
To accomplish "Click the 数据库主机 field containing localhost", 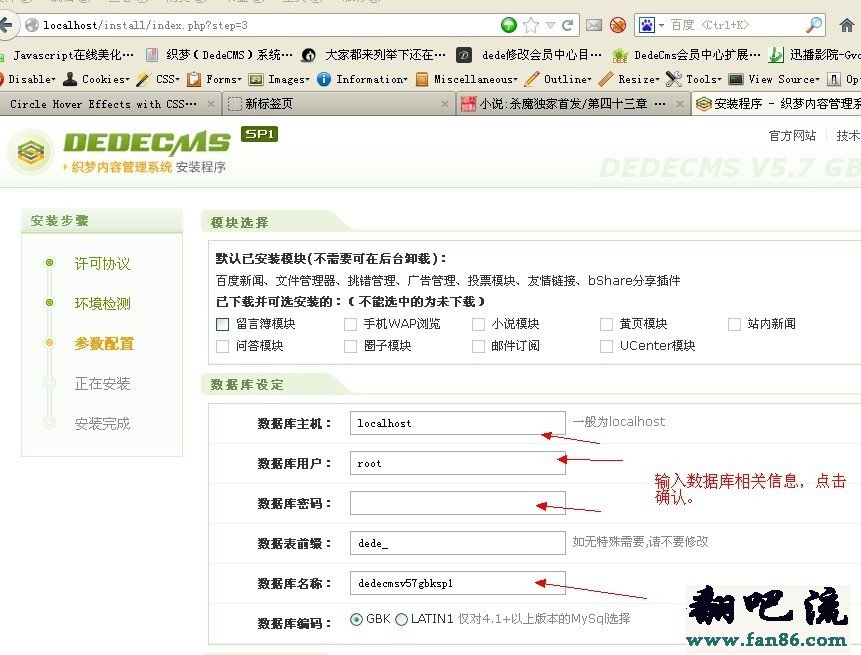I will [x=457, y=423].
